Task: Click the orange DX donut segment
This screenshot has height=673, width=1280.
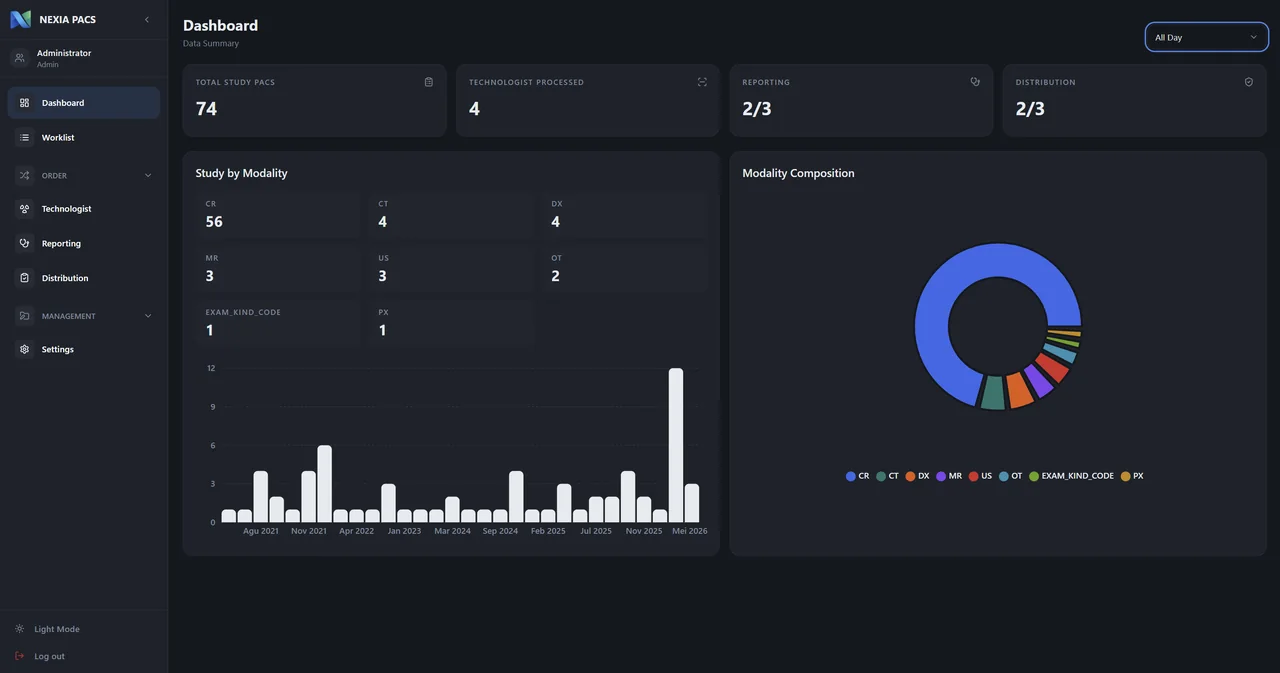Action: pyautogui.click(x=1019, y=389)
